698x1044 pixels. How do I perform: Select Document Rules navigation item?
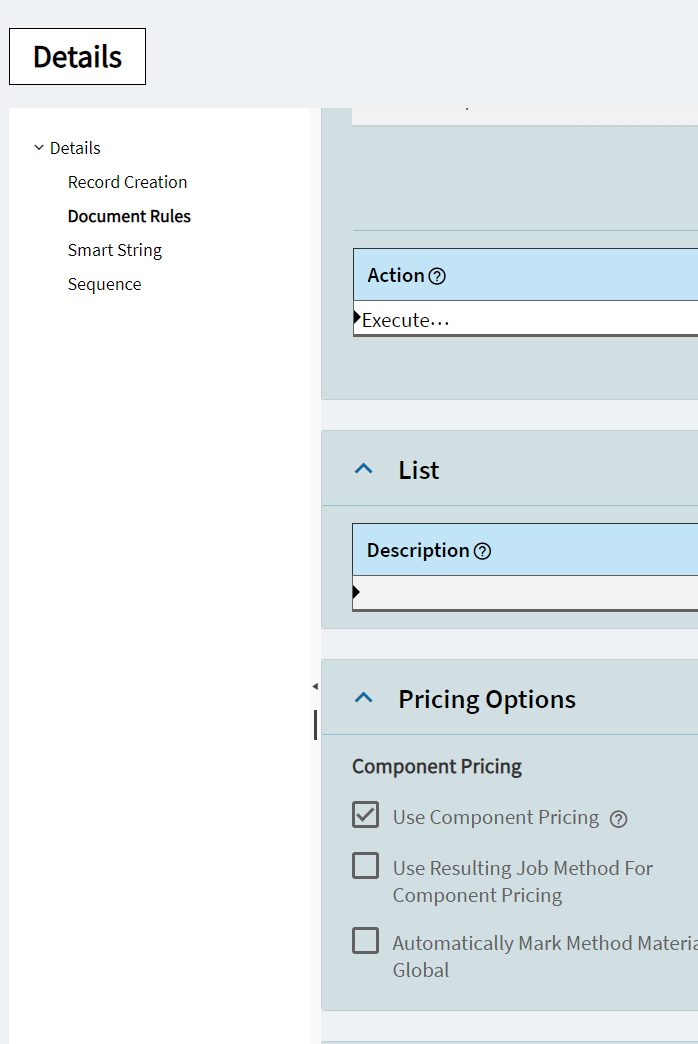pyautogui.click(x=129, y=216)
